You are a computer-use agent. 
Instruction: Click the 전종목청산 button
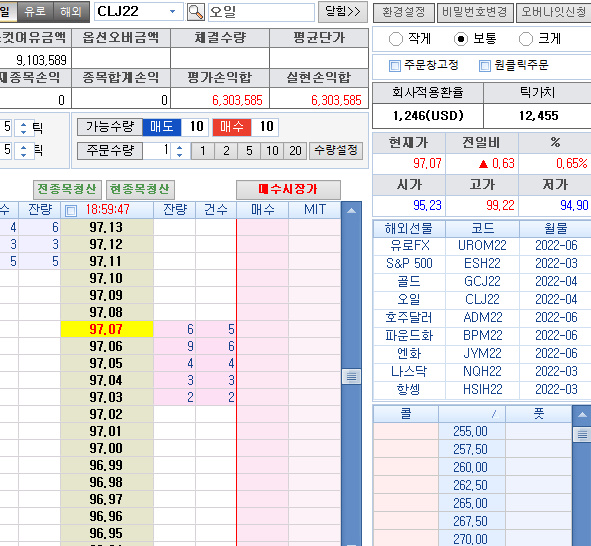pos(67,189)
